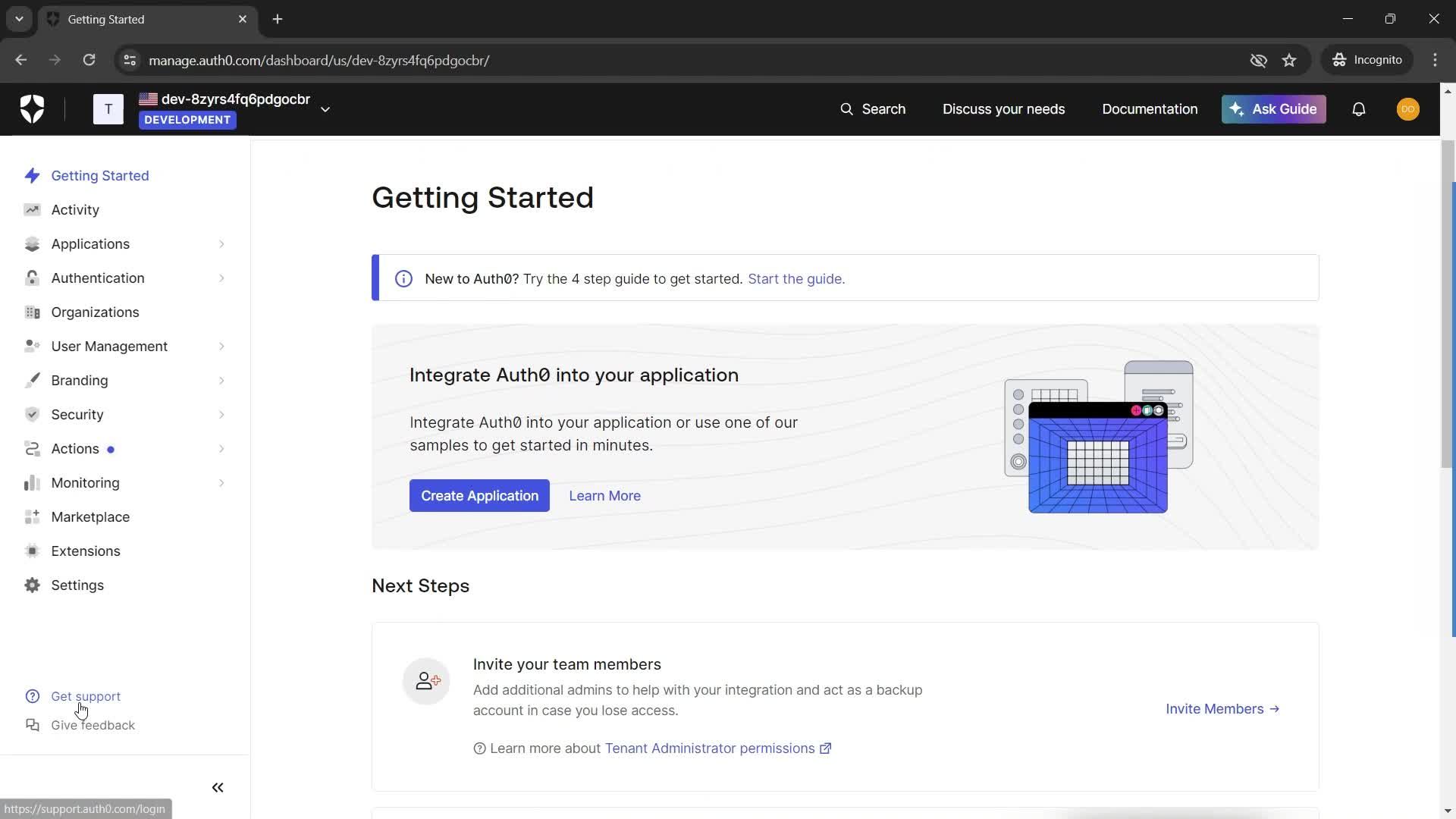Click the Monitoring bar chart icon
Viewport: 1456px width, 819px height.
coord(32,483)
